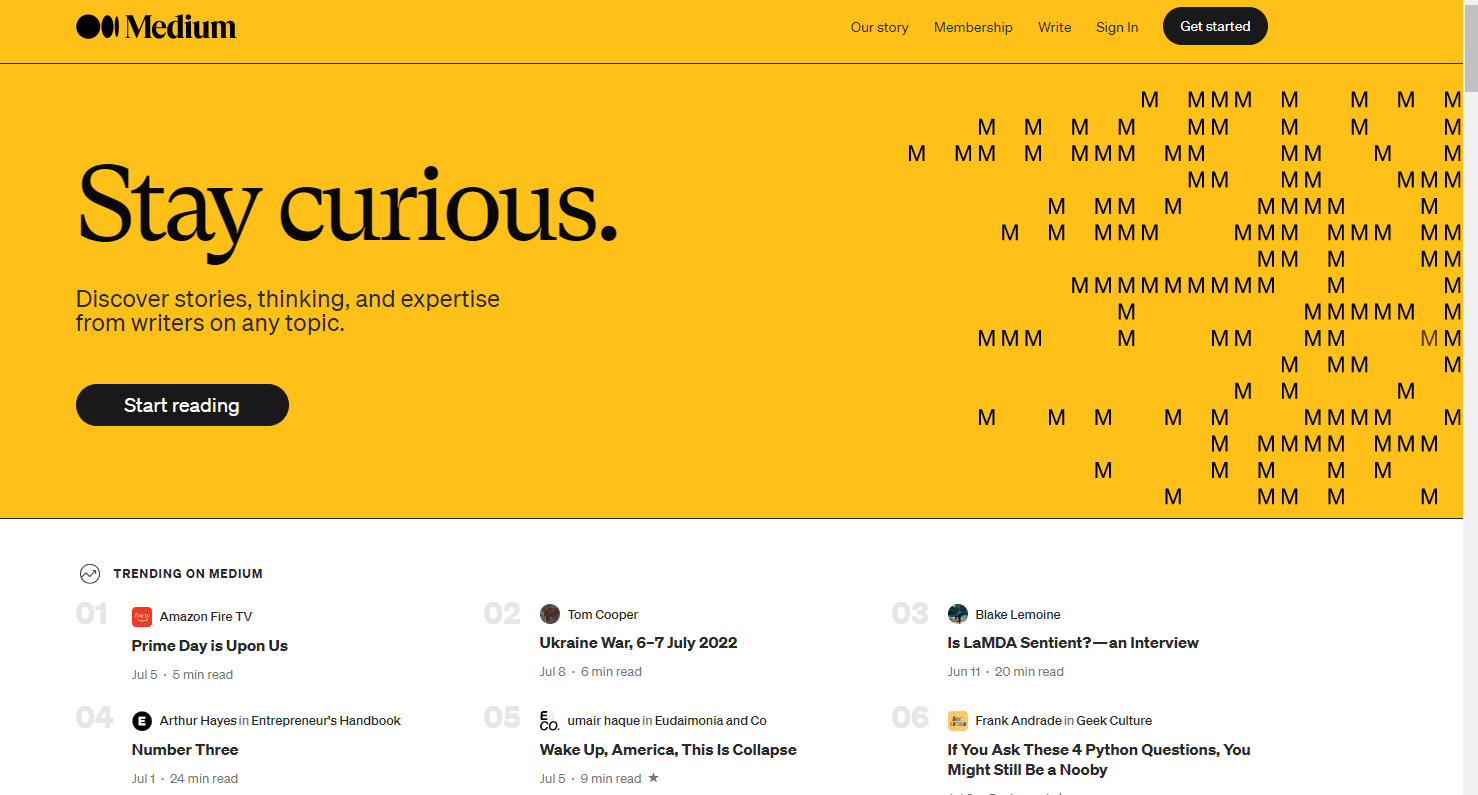Open Geek Culture publication link
This screenshot has width=1478, height=795.
click(1114, 721)
